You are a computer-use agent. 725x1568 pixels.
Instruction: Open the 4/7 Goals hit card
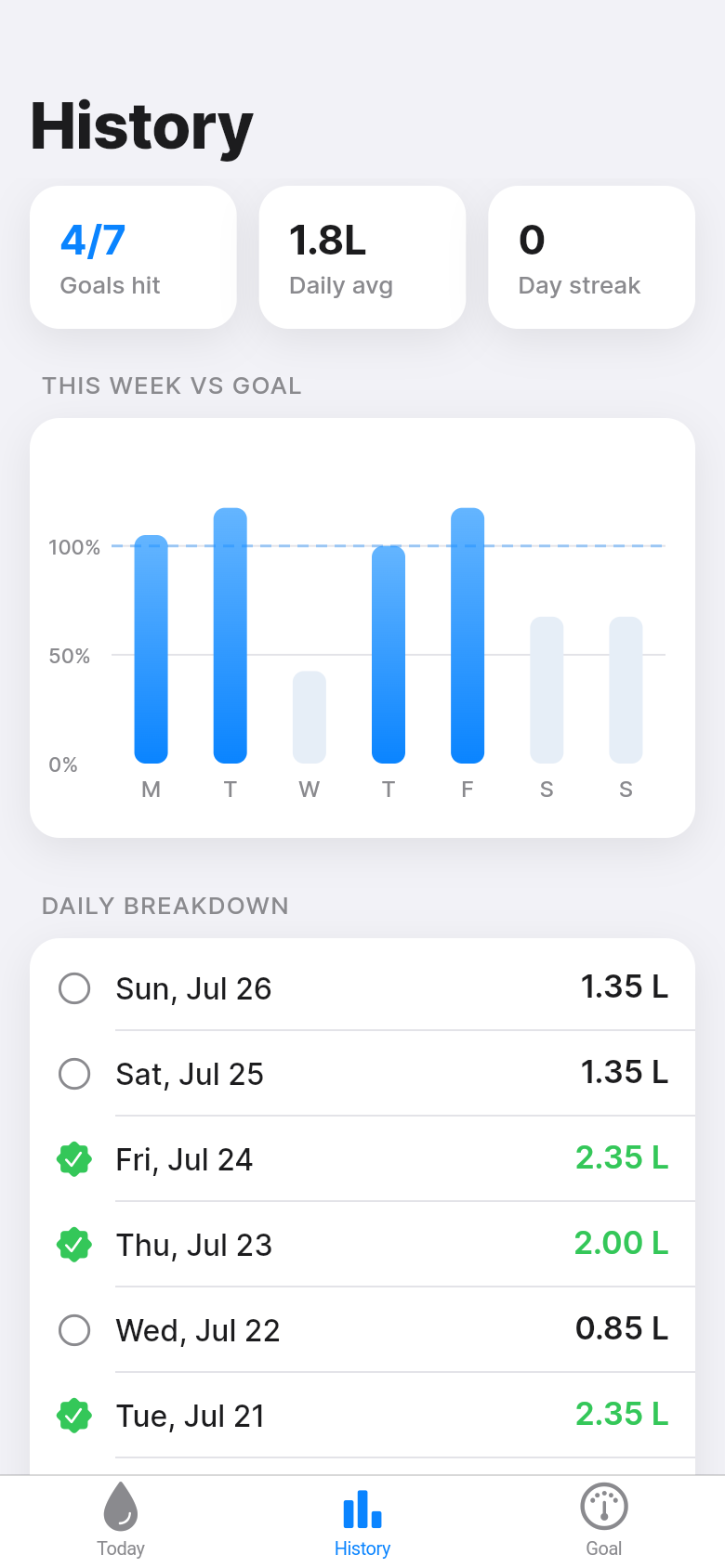pyautogui.click(x=133, y=257)
